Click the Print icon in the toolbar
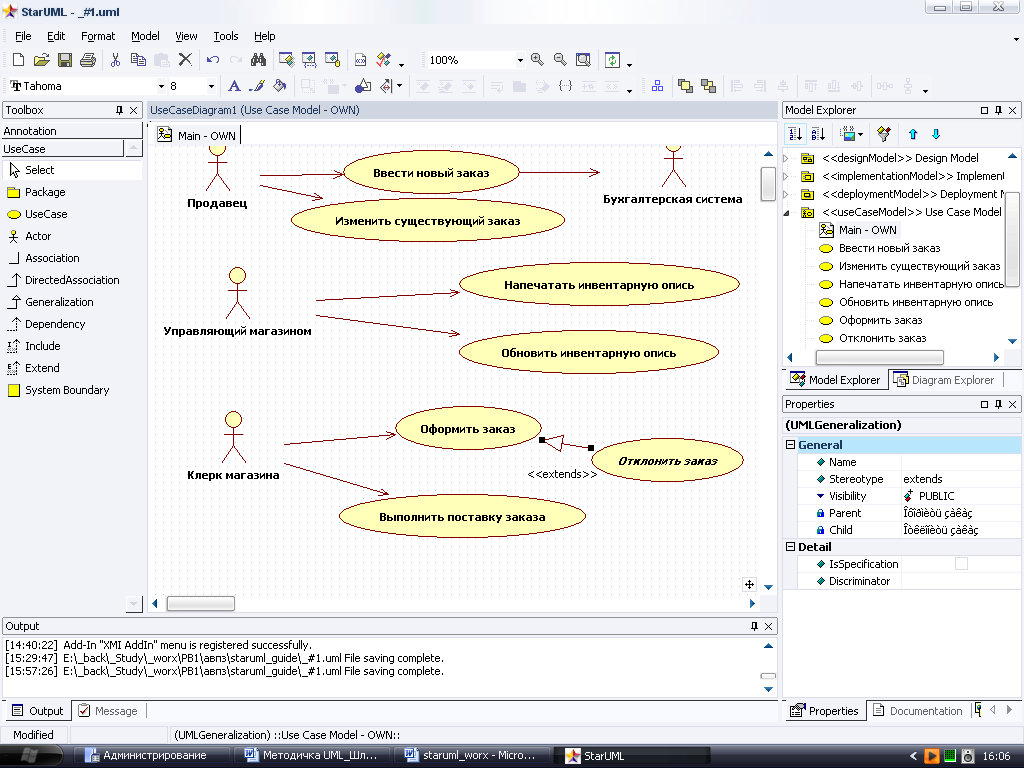Screen dimensions: 1024x768 (x=88, y=60)
